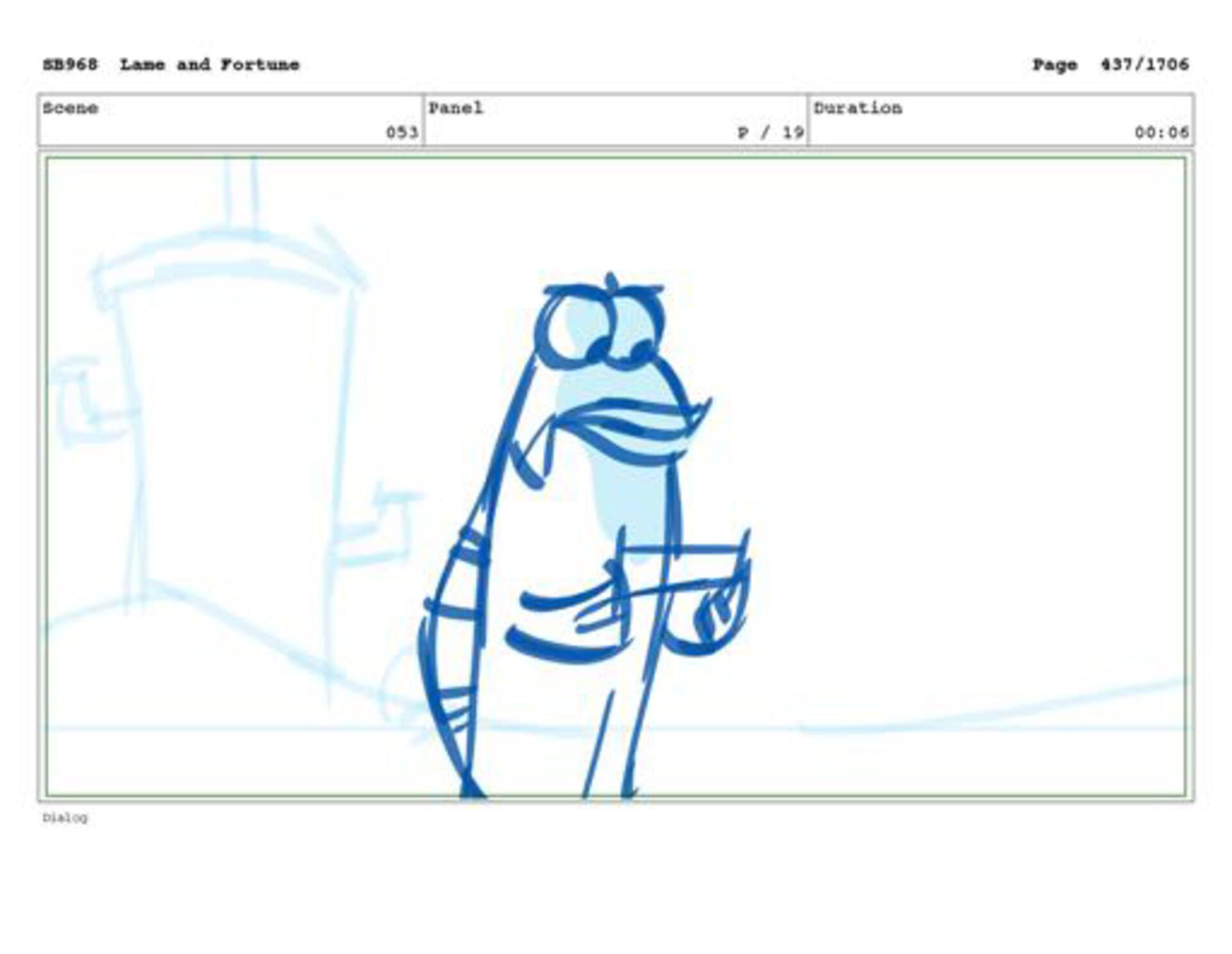
Task: Select the 'Scene' header label
Action: pyautogui.click(x=71, y=108)
